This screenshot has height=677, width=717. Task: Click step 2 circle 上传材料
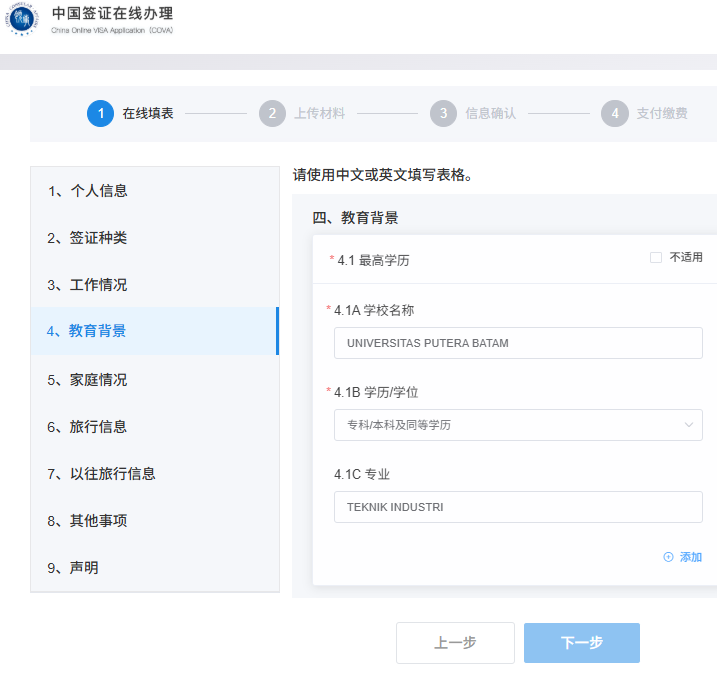tap(272, 113)
